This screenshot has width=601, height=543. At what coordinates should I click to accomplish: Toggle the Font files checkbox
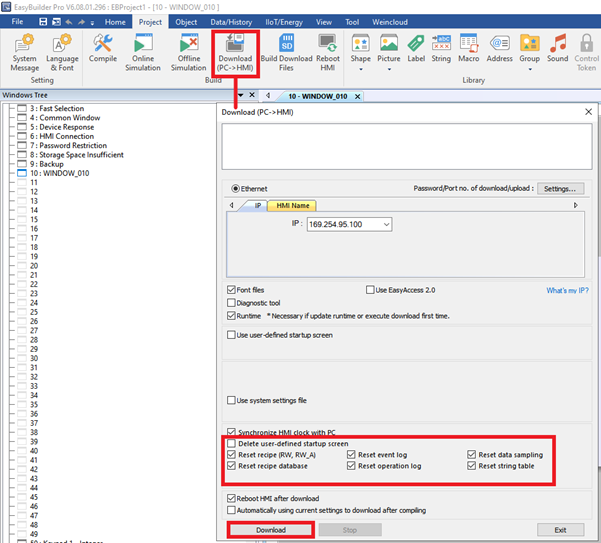point(231,290)
